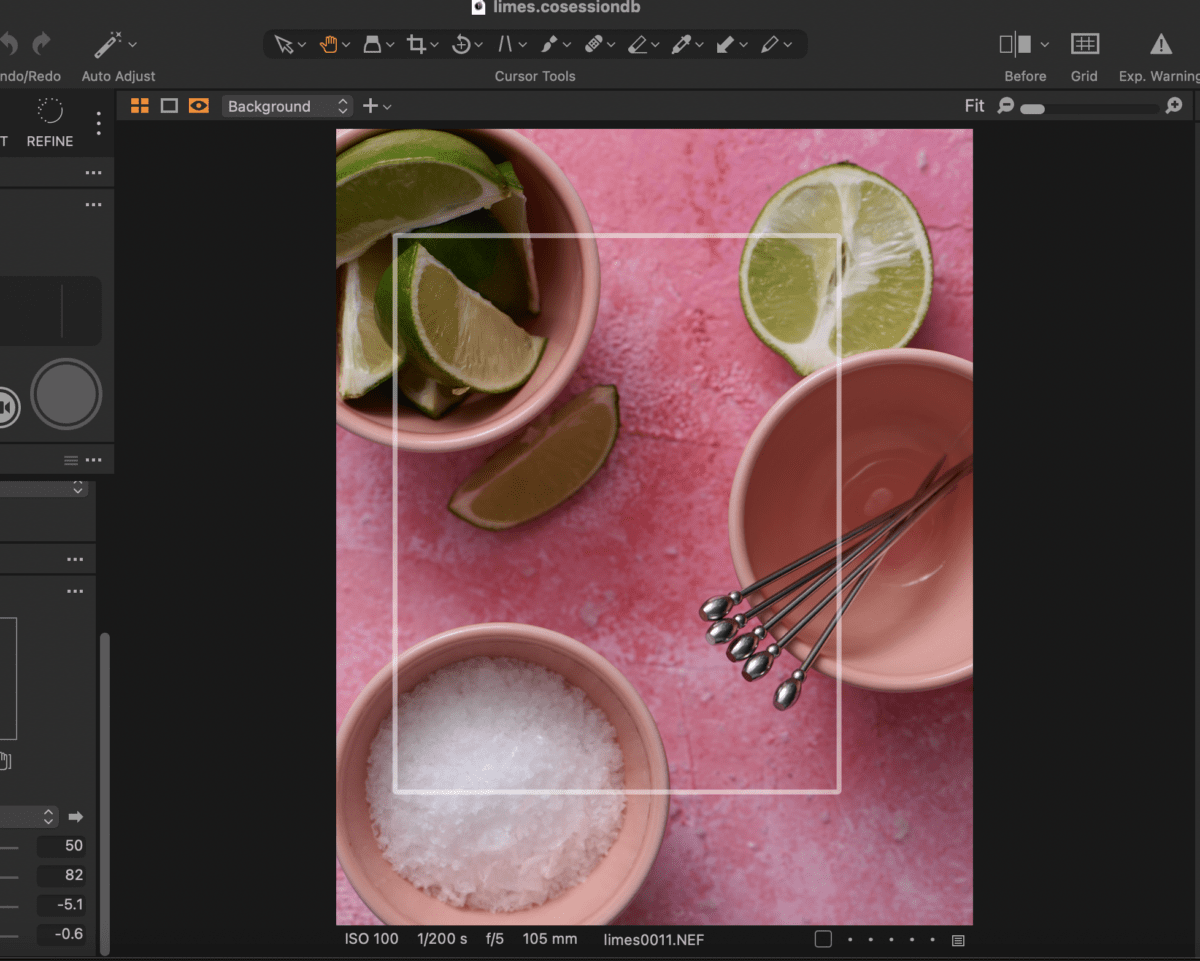The height and width of the screenshot is (961, 1200).
Task: Open the Grid overlay
Action: pos(1084,44)
